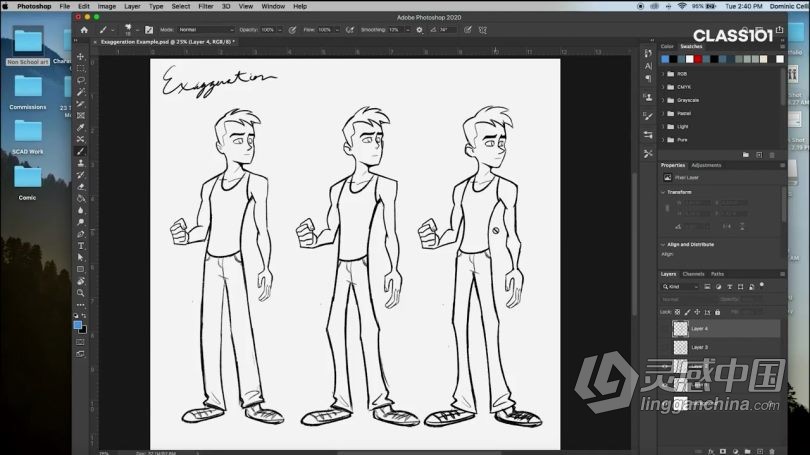Select the Move tool

(x=81, y=56)
